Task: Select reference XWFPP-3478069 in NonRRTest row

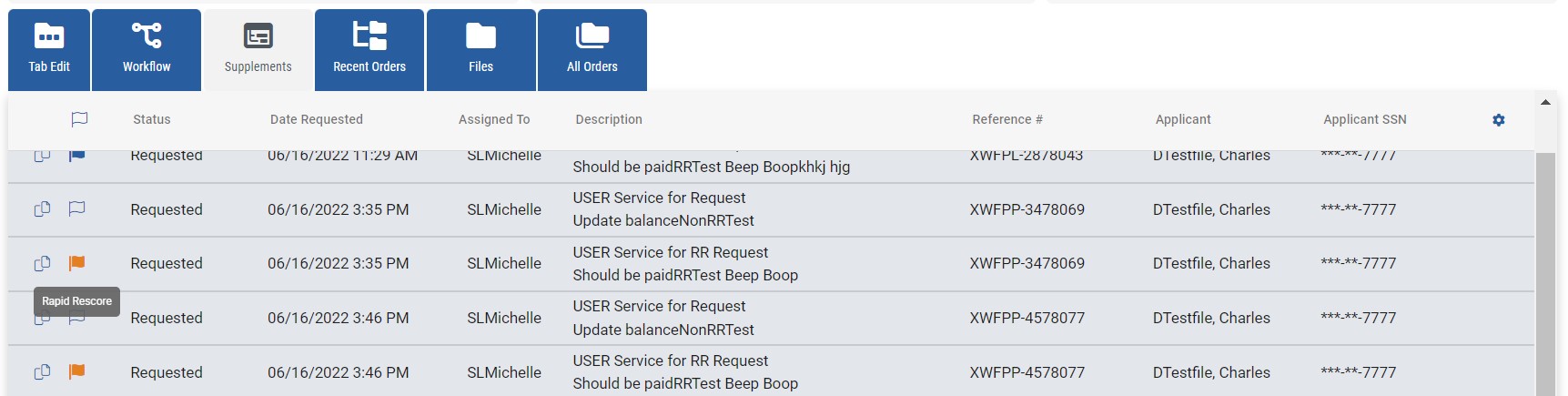Action: tap(1027, 209)
